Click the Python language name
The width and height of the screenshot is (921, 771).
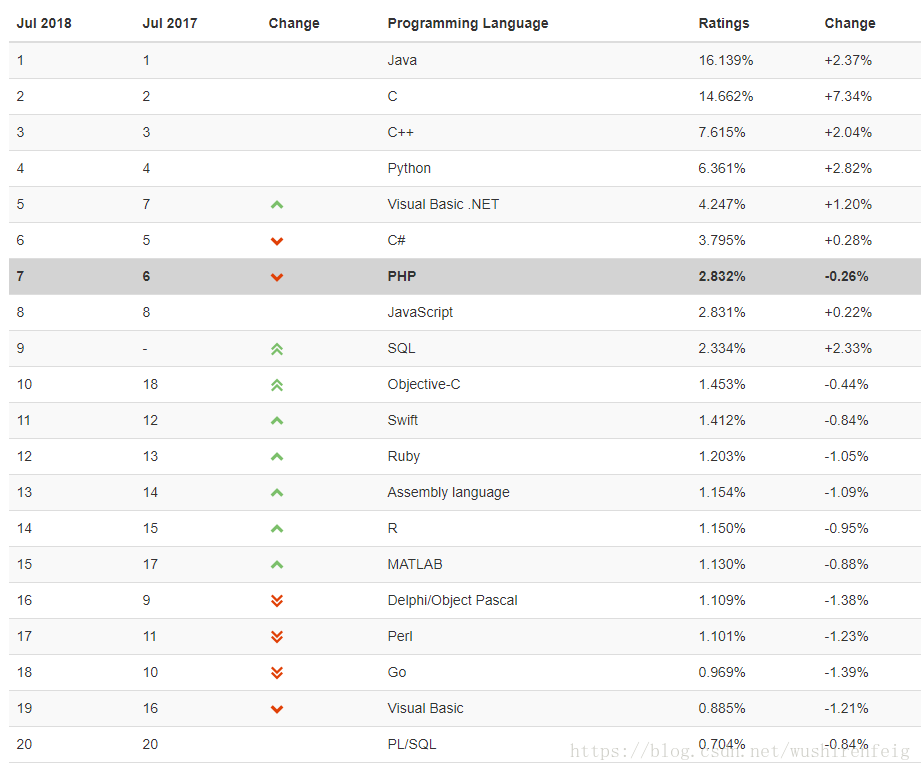(x=409, y=168)
